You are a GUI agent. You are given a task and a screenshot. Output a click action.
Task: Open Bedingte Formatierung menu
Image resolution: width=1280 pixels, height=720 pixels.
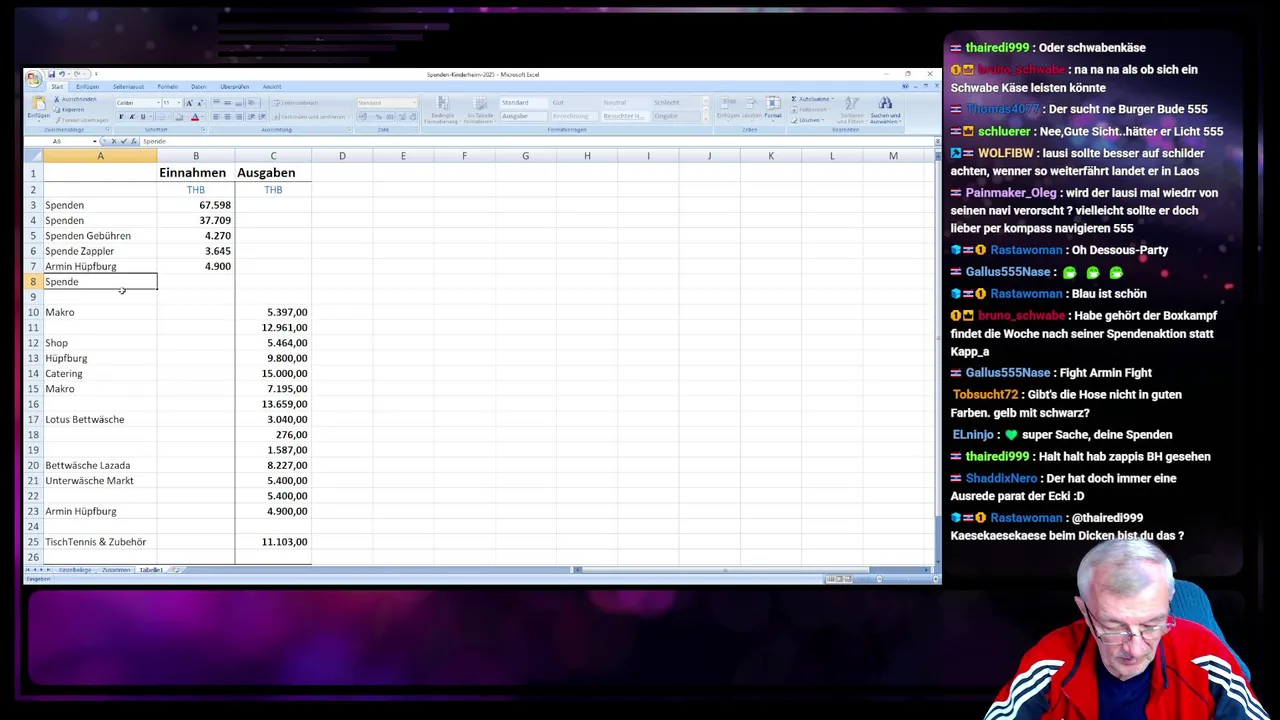442,108
